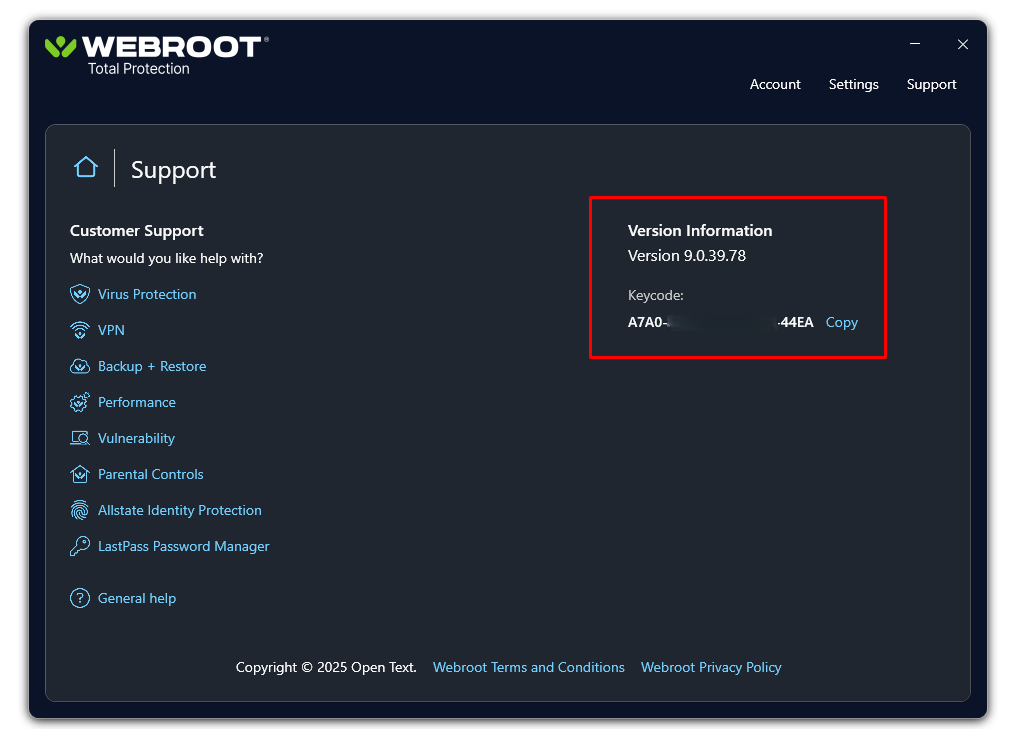1018x746 pixels.
Task: Click the Keycode: label
Action: [x=656, y=295]
